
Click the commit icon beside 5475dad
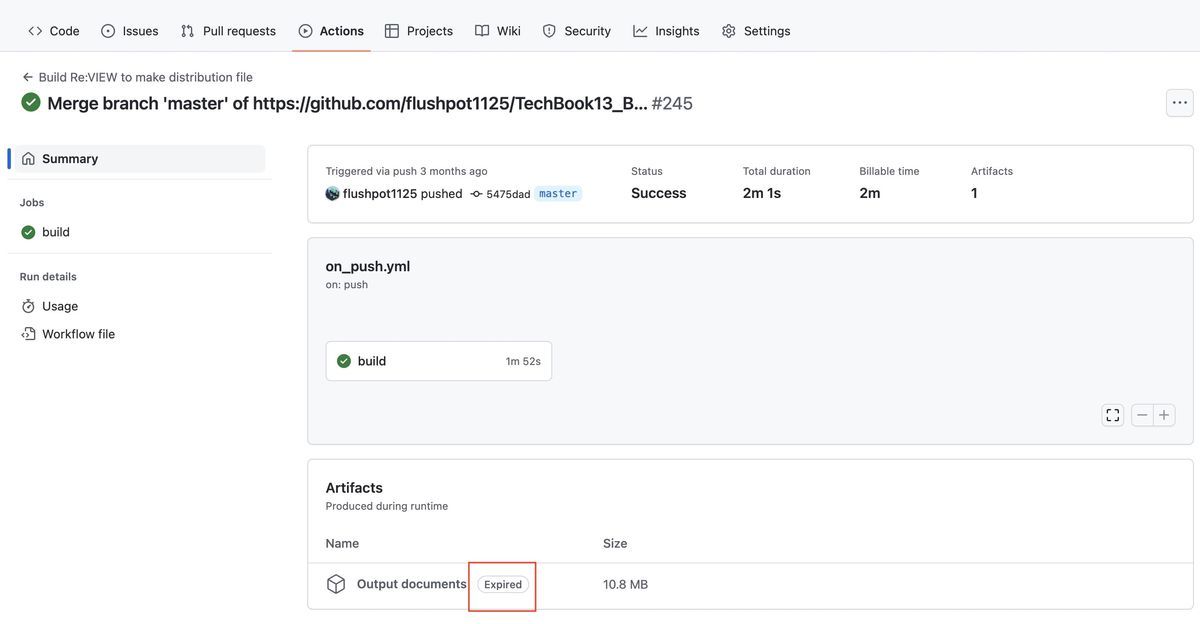(477, 194)
